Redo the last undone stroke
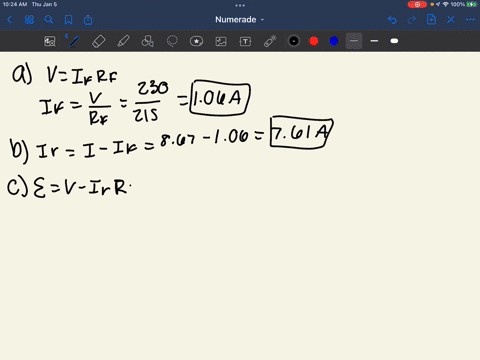 (x=412, y=20)
